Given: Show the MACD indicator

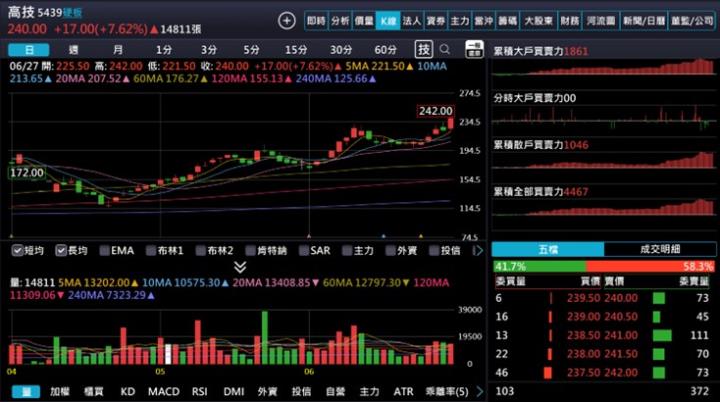Looking at the screenshot, I should pos(163,391).
